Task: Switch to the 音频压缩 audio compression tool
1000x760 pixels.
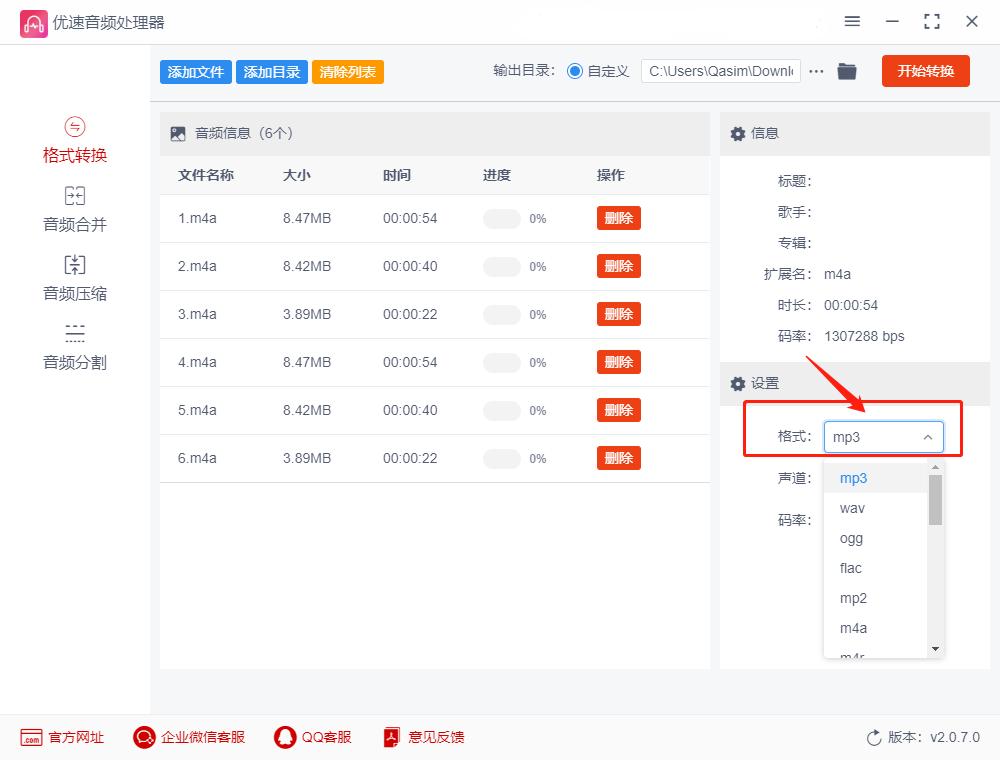Action: coord(75,278)
